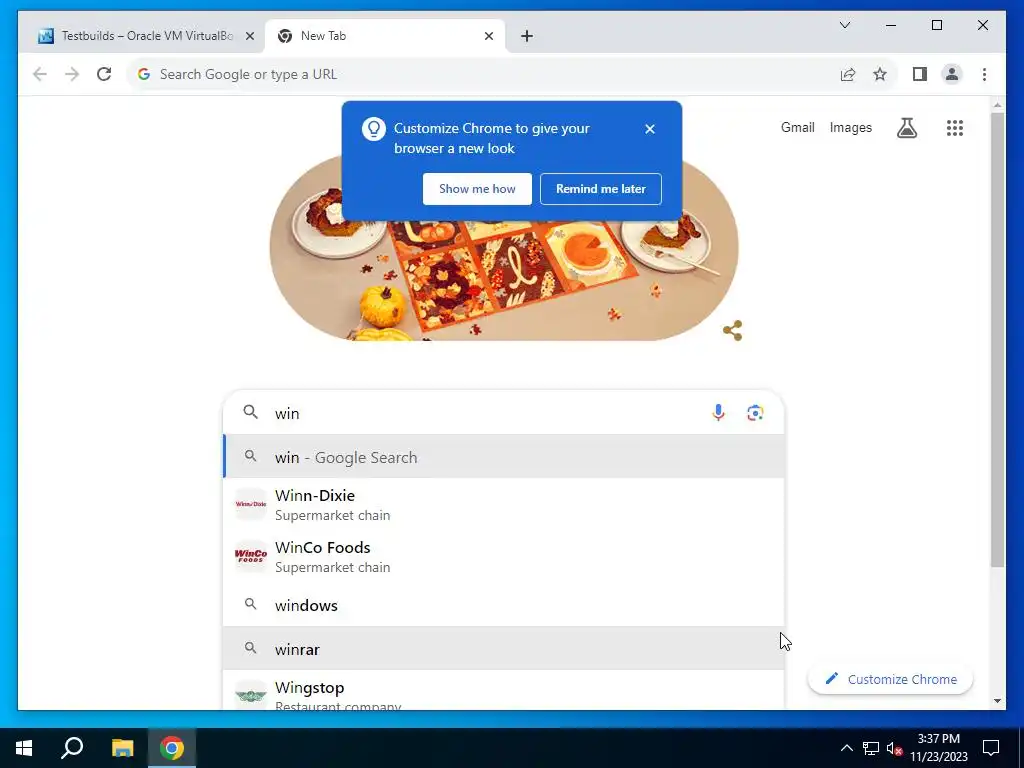1024x768 pixels.
Task: Open the tab search chevron
Action: [844, 25]
